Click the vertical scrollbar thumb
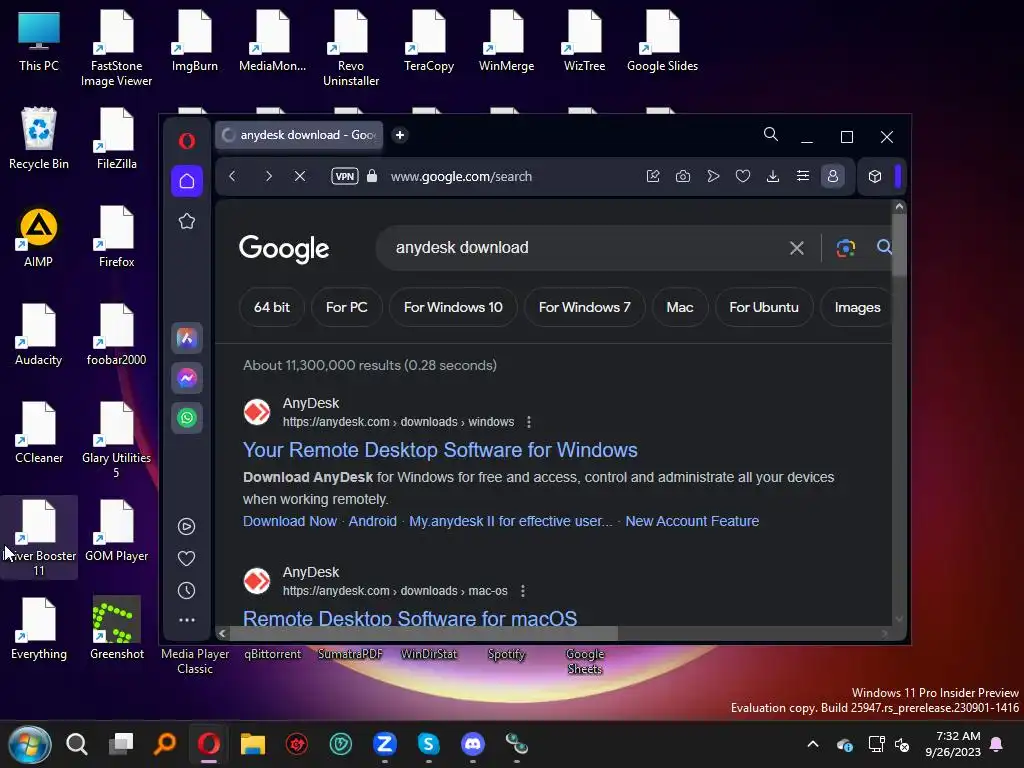The width and height of the screenshot is (1024, 768). 899,245
